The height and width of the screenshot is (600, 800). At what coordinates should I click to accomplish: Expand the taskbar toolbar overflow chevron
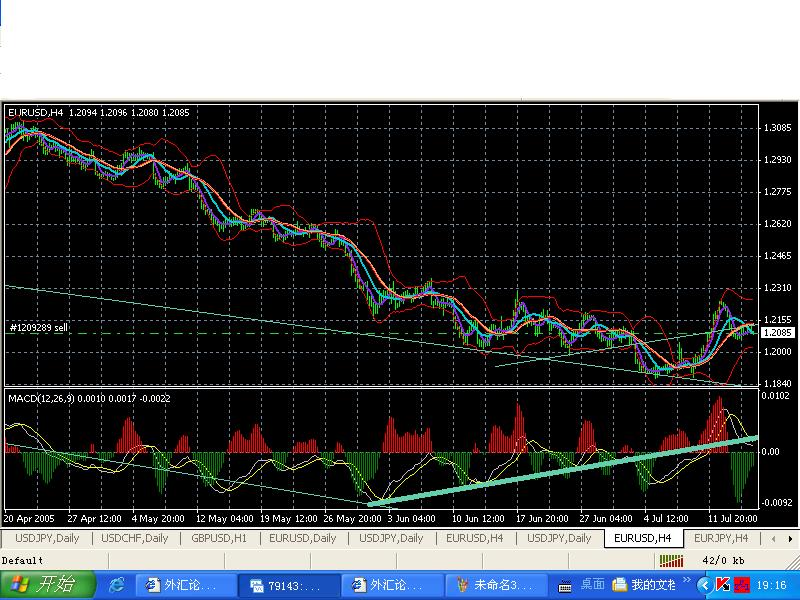tap(686, 580)
